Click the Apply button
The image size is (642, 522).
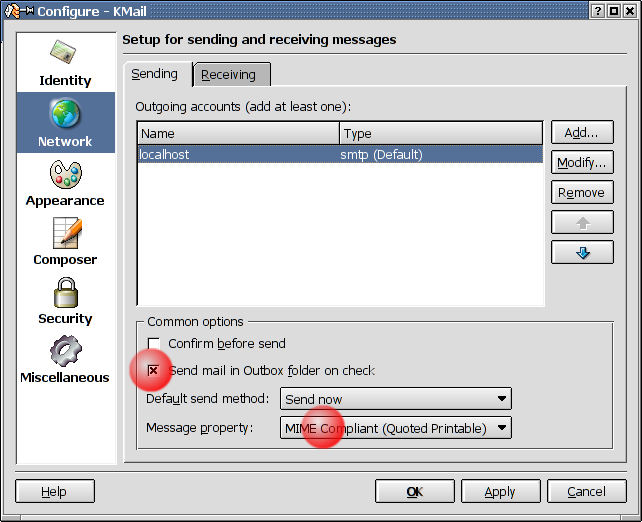501,491
